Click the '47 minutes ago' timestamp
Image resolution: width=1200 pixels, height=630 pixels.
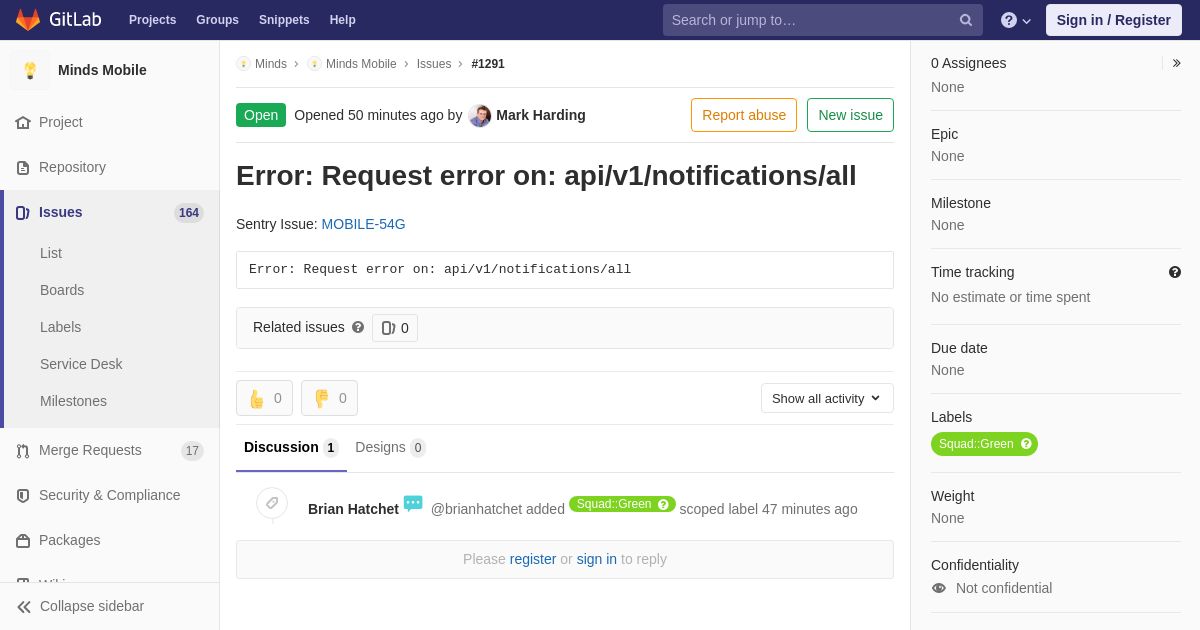[x=810, y=509]
